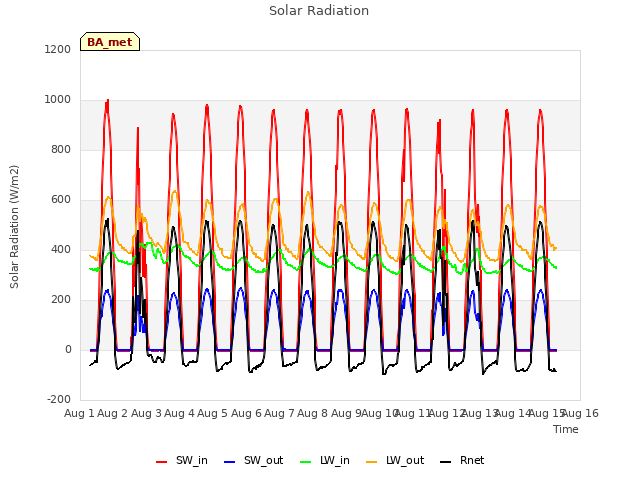Click the LW_out peak on Aug 7

click(308, 192)
